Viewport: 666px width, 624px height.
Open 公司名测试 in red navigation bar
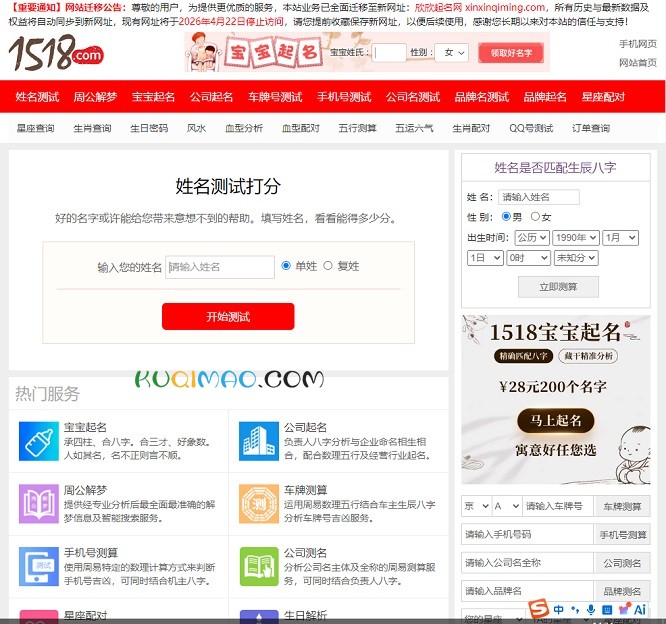413,97
